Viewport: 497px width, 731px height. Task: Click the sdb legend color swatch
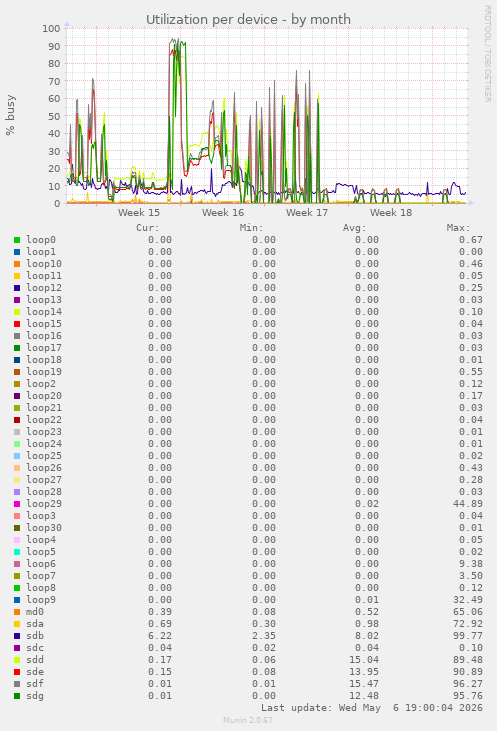[x=17, y=636]
